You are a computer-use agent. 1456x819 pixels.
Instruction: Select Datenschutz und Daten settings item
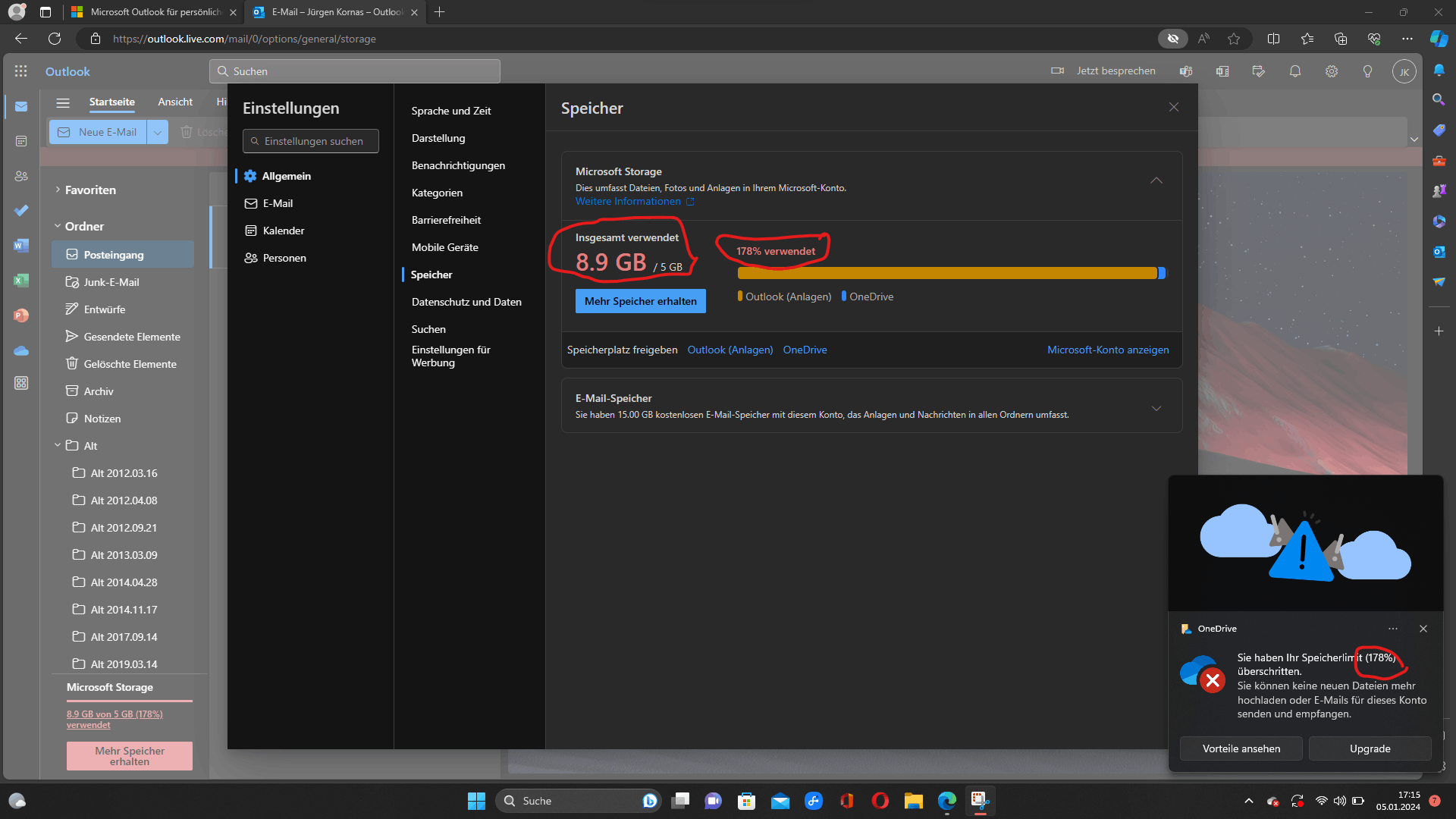466,302
